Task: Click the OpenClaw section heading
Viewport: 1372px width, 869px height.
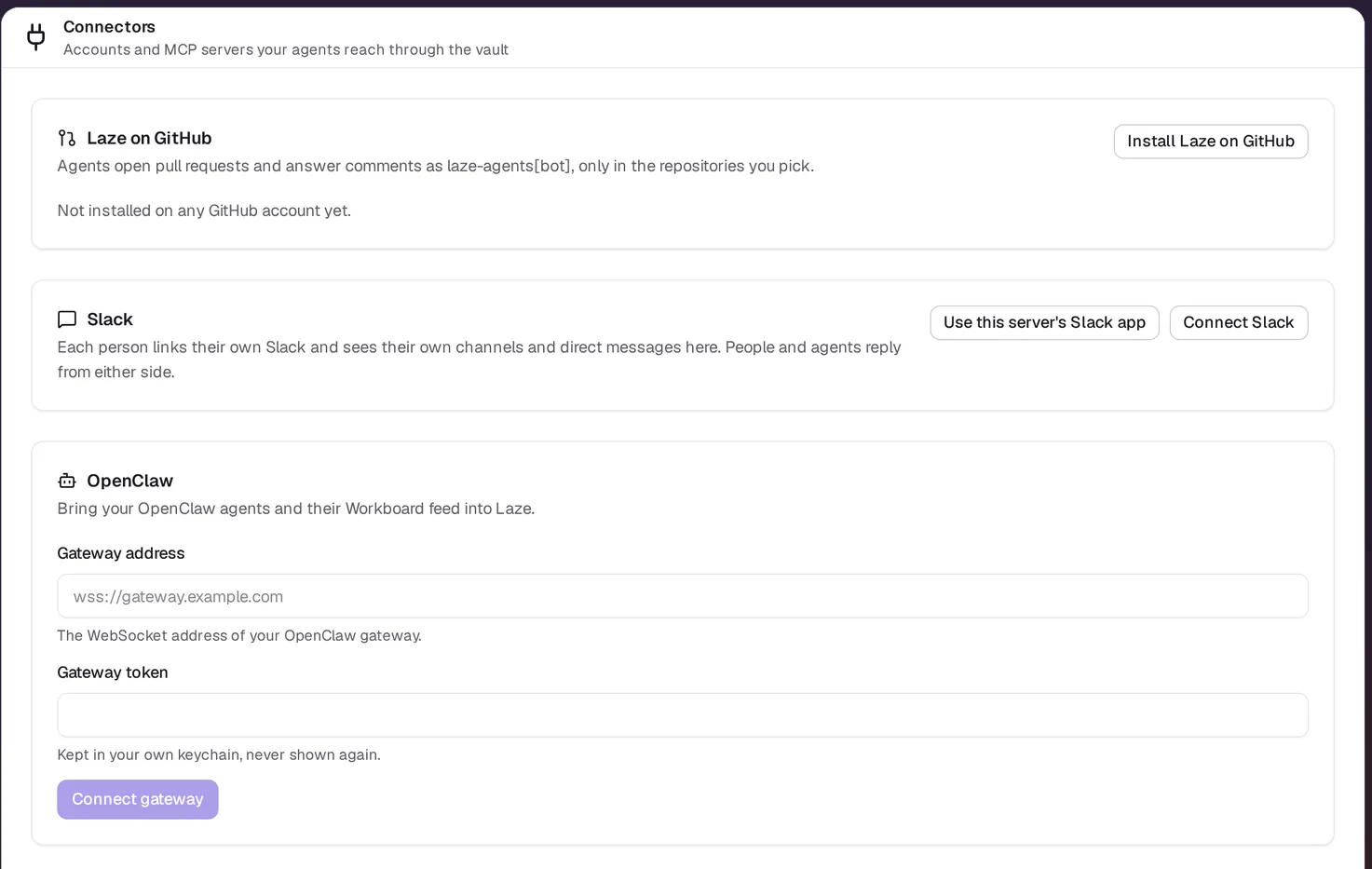Action: click(x=129, y=481)
